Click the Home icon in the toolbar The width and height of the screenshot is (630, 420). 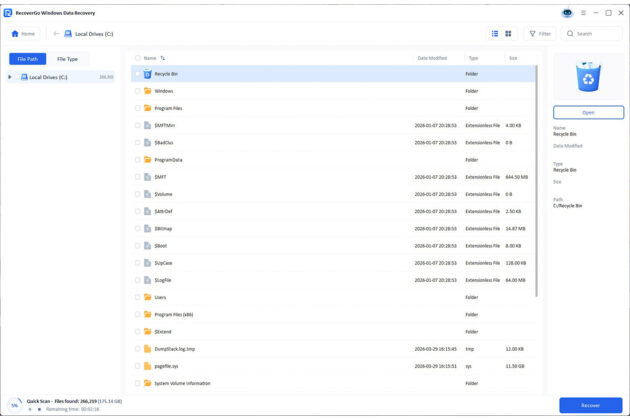15,34
